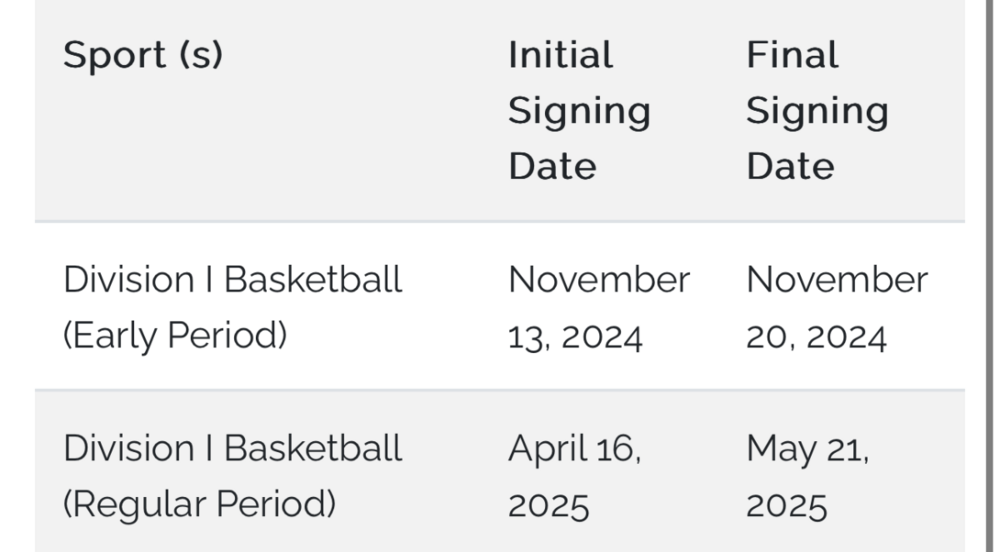Click the "May 21," date text

807,449
